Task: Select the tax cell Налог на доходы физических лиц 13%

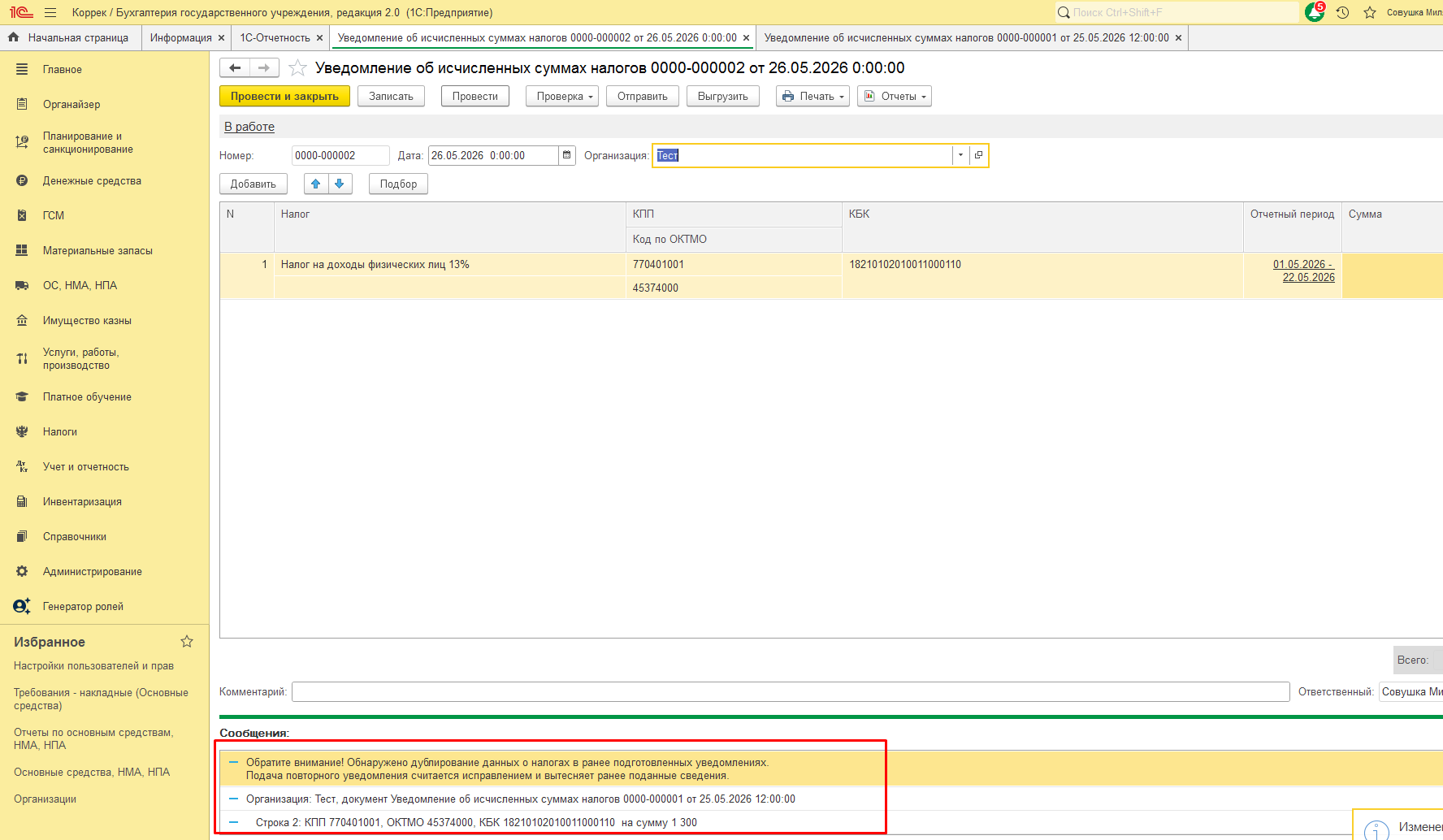Action: coord(449,265)
